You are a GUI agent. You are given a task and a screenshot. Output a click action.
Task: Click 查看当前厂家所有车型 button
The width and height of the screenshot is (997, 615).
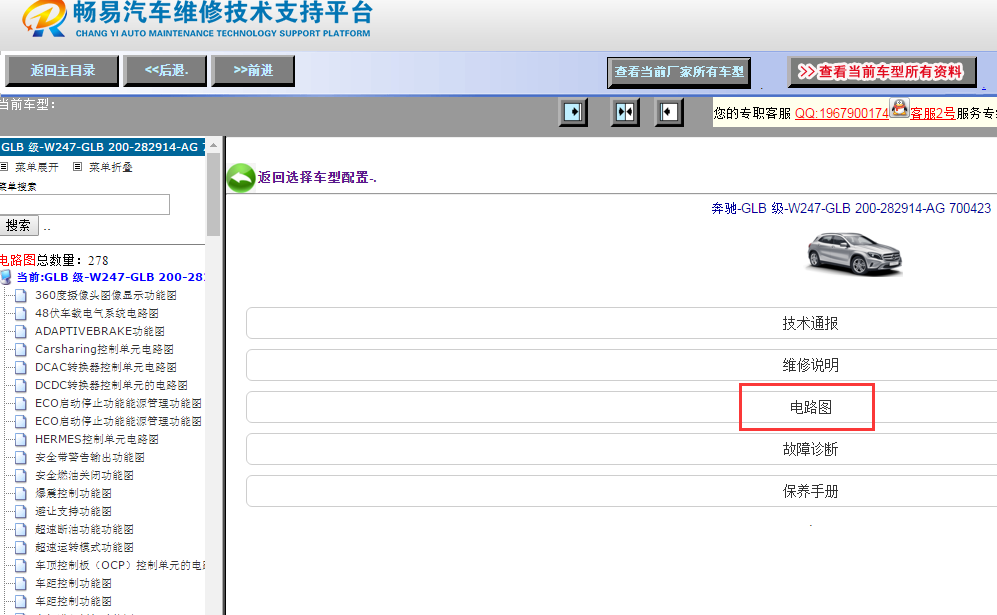(x=679, y=73)
